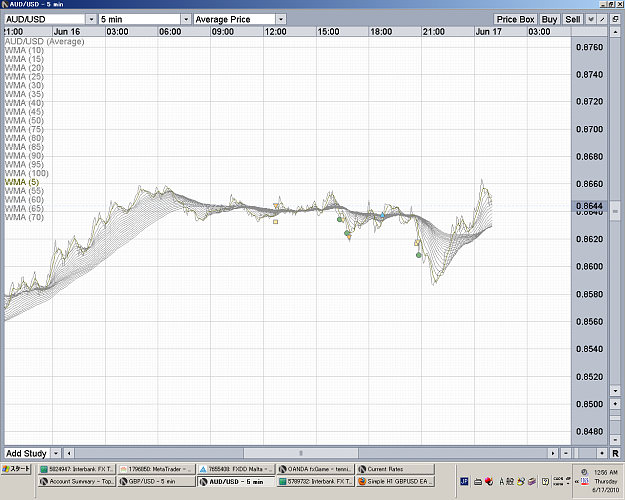625x500 pixels.
Task: Switch to Account Summary taskbar window
Action: 77,481
